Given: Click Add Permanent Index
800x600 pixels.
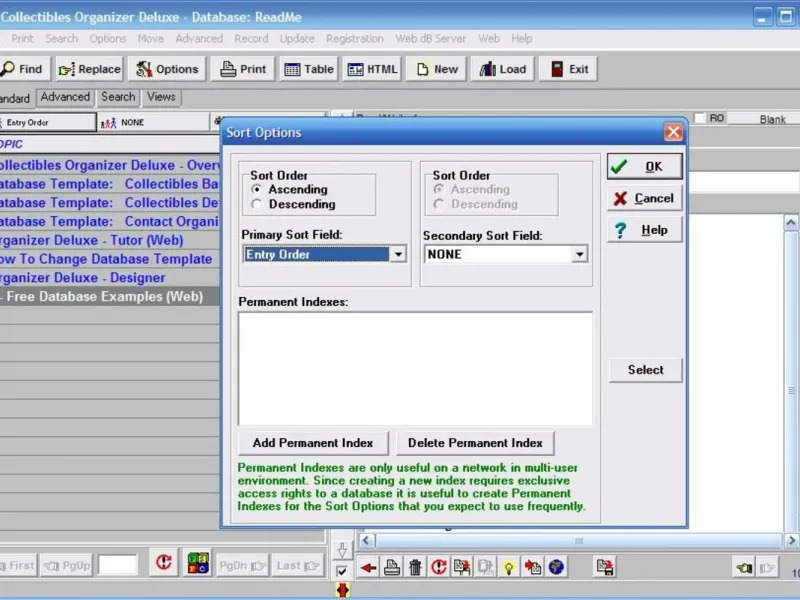Looking at the screenshot, I should coord(313,443).
